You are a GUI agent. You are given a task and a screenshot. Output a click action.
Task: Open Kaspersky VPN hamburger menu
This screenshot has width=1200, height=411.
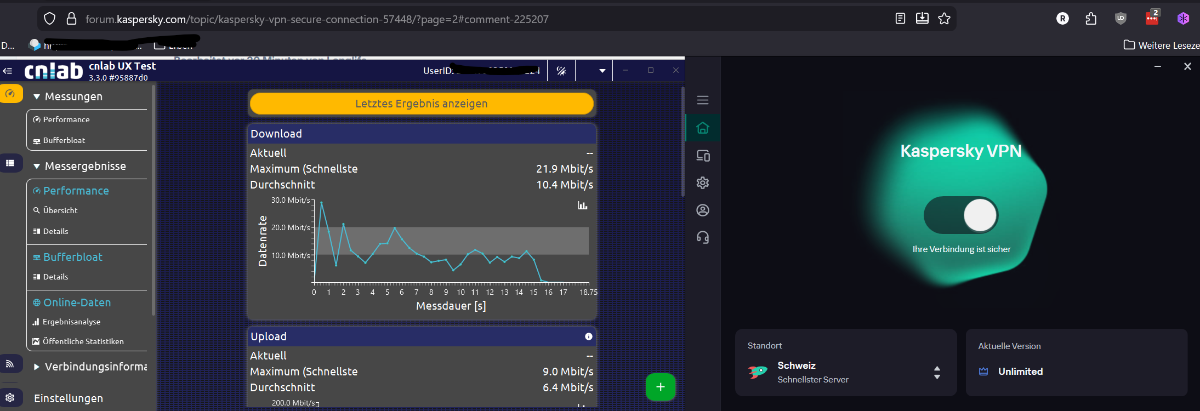702,100
